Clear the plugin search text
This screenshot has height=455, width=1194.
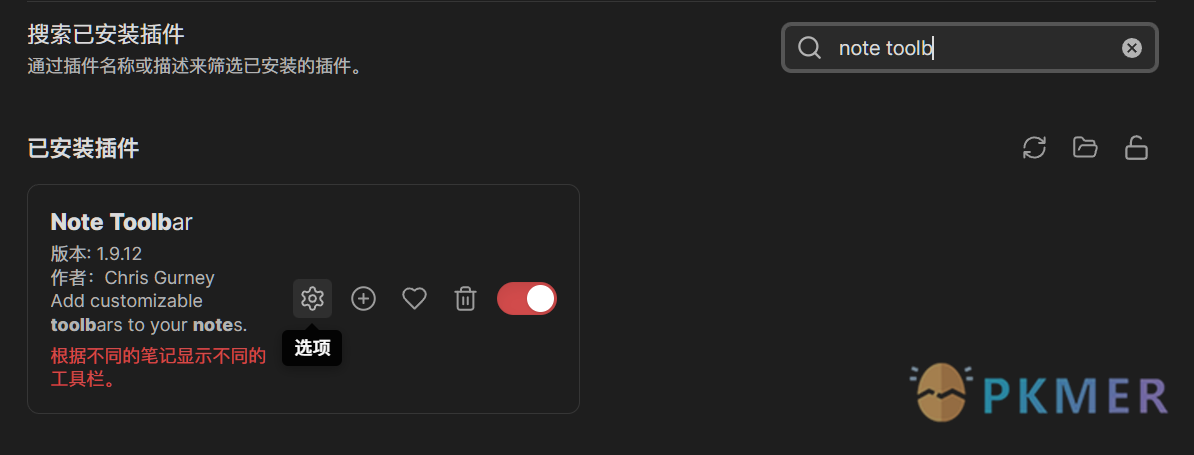pos(1132,48)
